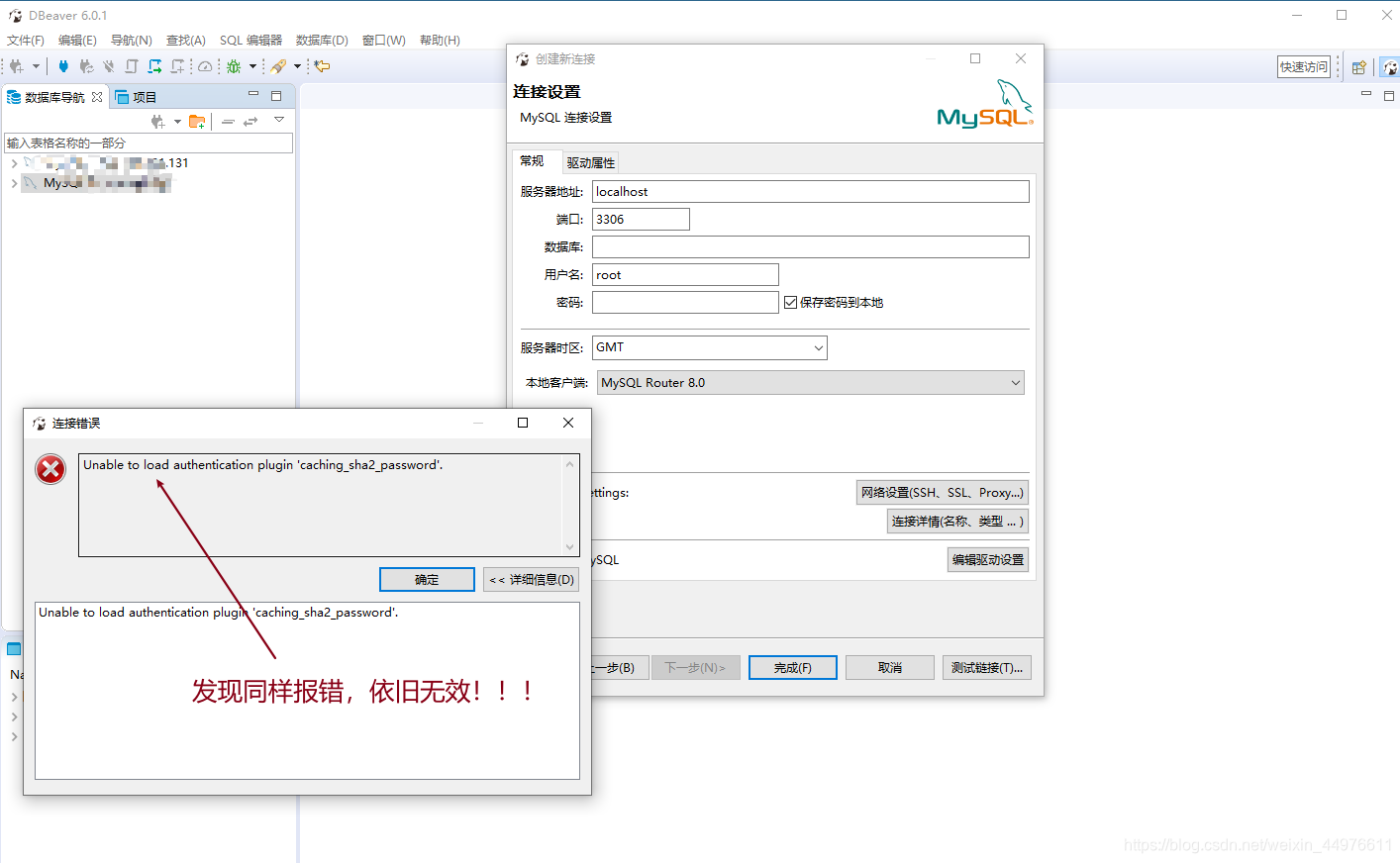Open the 导航(N) menu

point(132,41)
